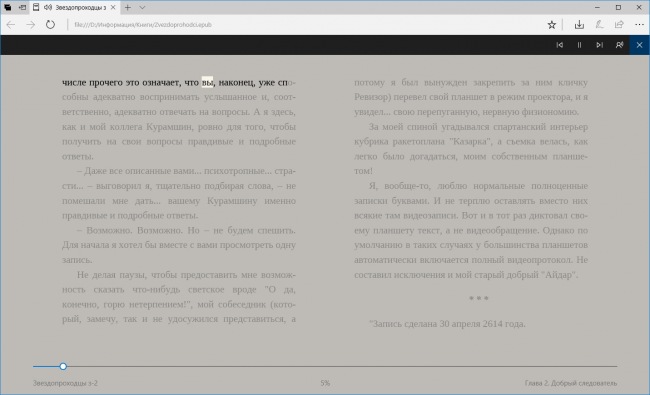The width and height of the screenshot is (650, 395).
Task: Click the highlighted word "вы"
Action: [x=207, y=82]
